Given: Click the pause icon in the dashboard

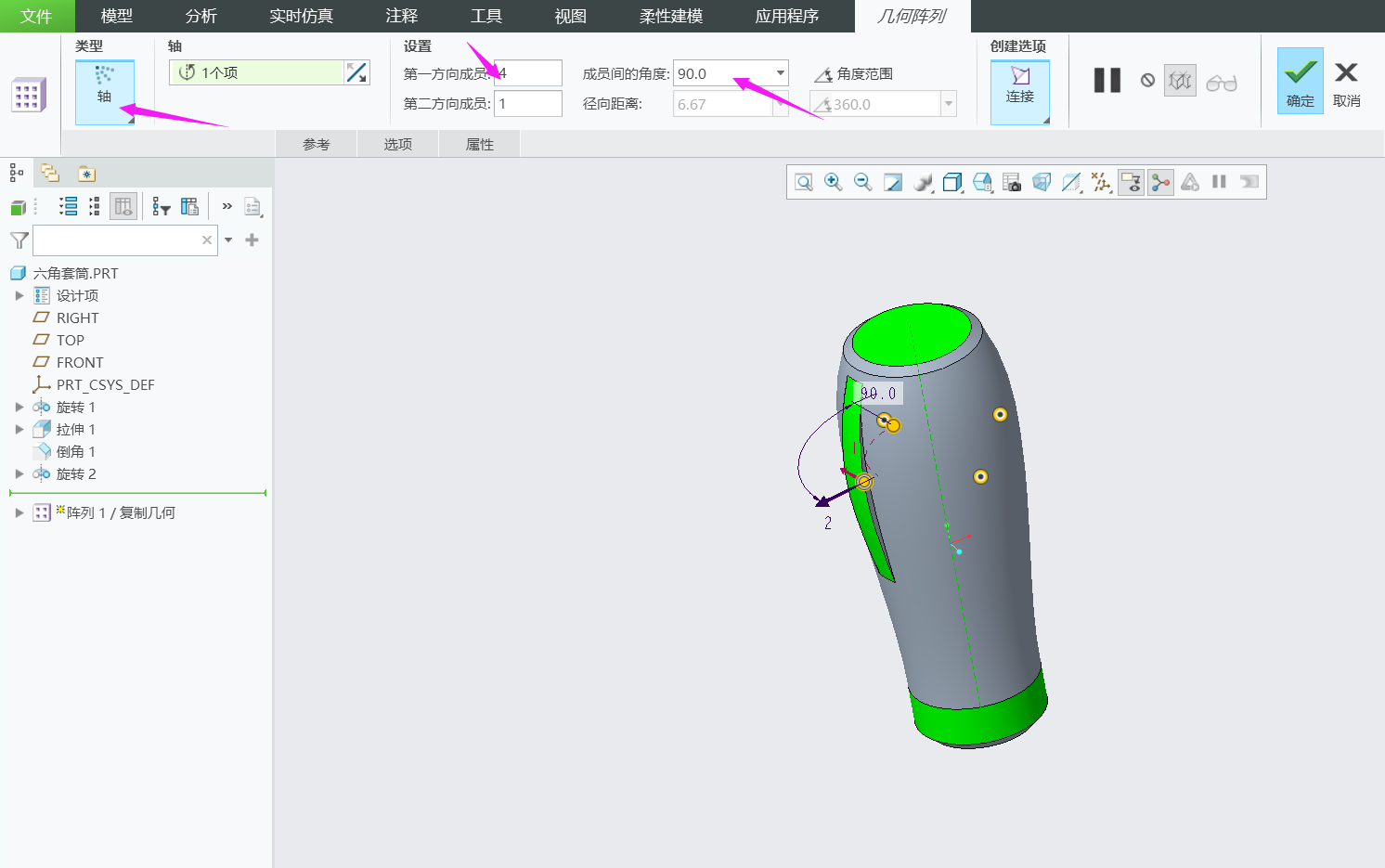Looking at the screenshot, I should point(1107,81).
